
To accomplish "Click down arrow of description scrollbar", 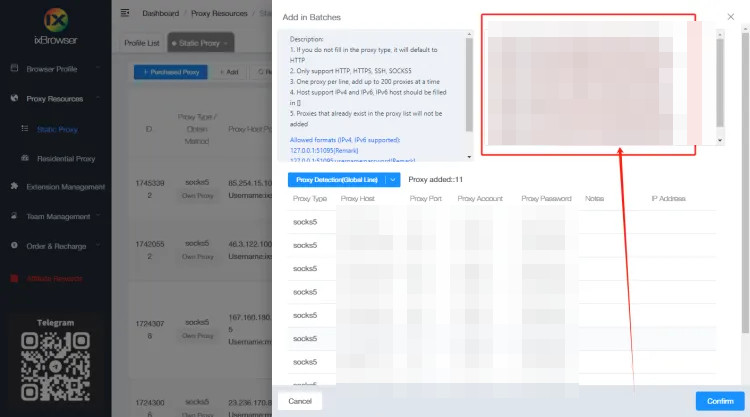I will point(469,157).
